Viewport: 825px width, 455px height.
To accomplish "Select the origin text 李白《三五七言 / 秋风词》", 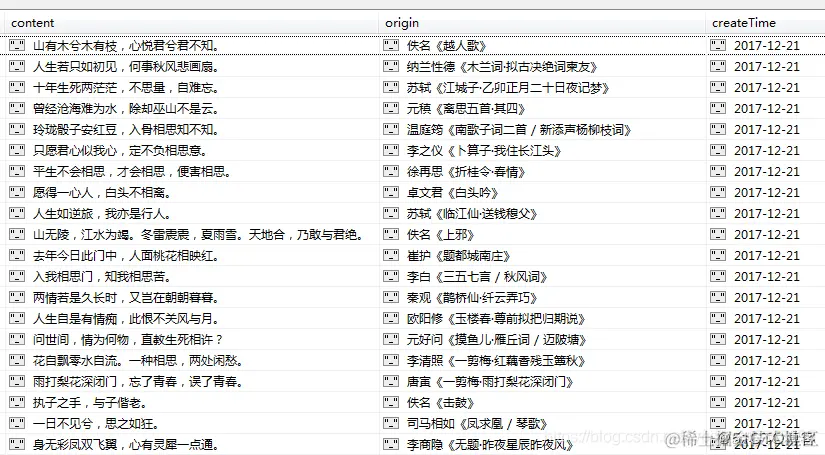I will click(477, 277).
